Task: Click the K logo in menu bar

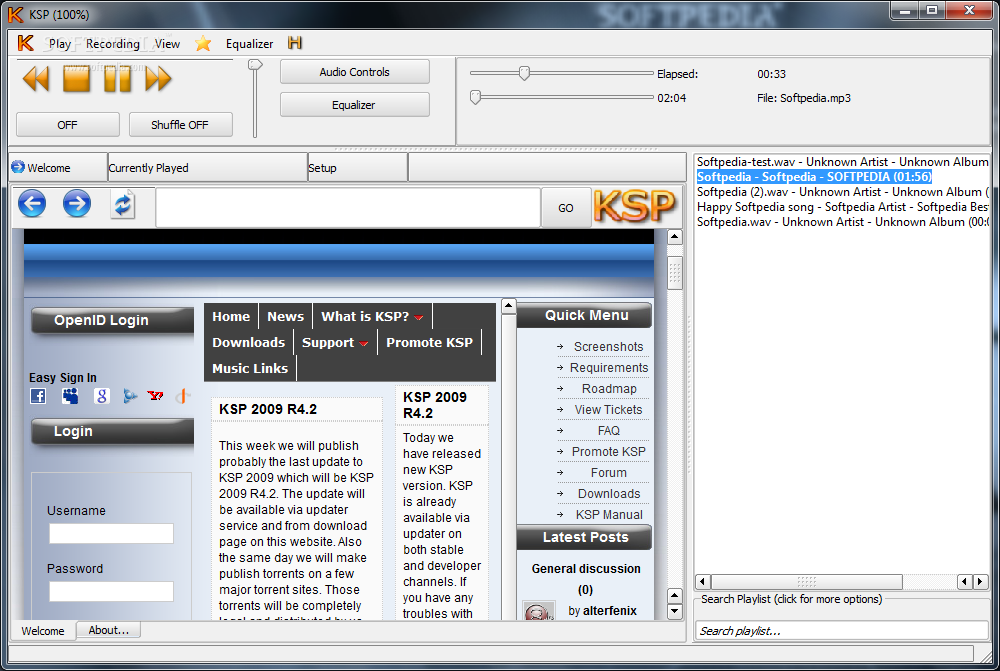Action: pyautogui.click(x=26, y=43)
